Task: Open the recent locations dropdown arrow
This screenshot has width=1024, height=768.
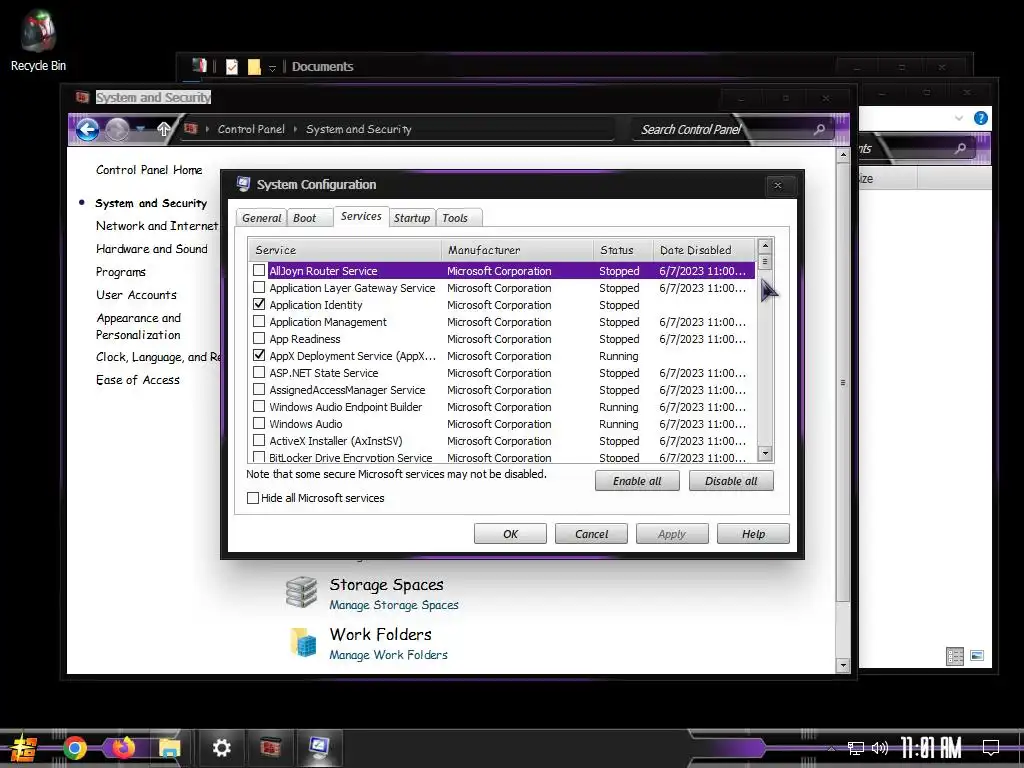Action: click(x=140, y=129)
